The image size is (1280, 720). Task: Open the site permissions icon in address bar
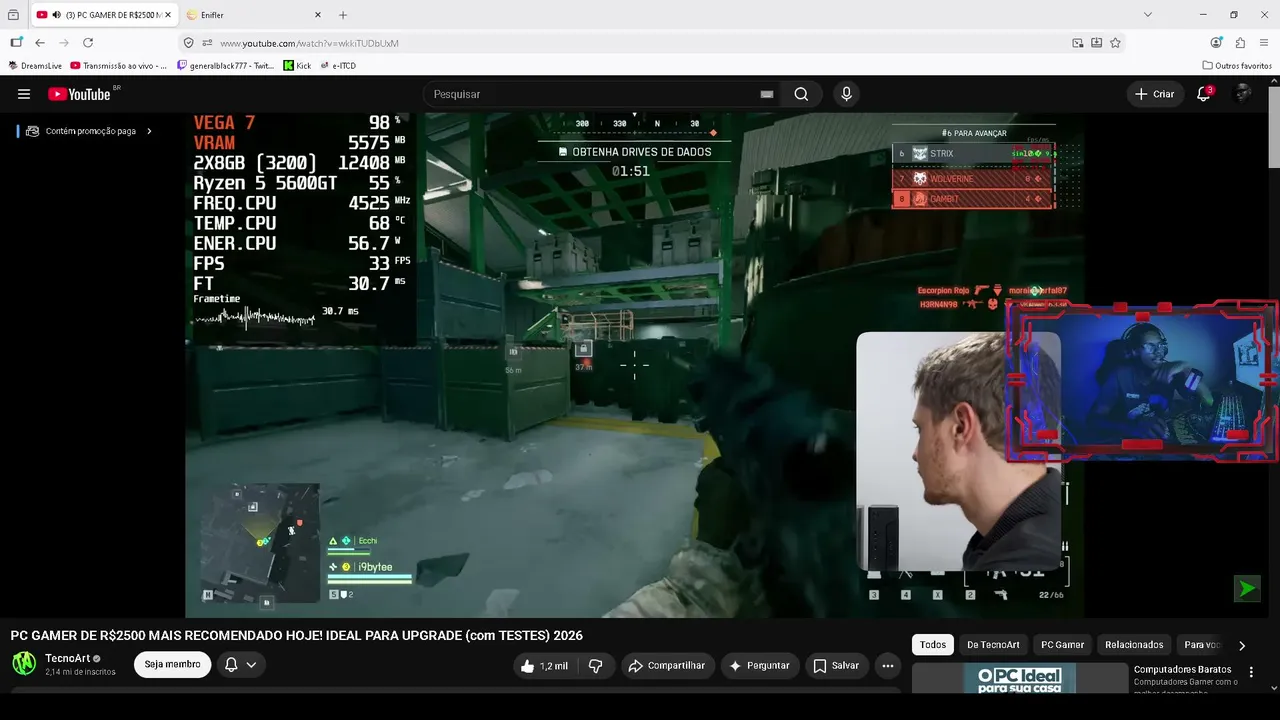point(207,43)
